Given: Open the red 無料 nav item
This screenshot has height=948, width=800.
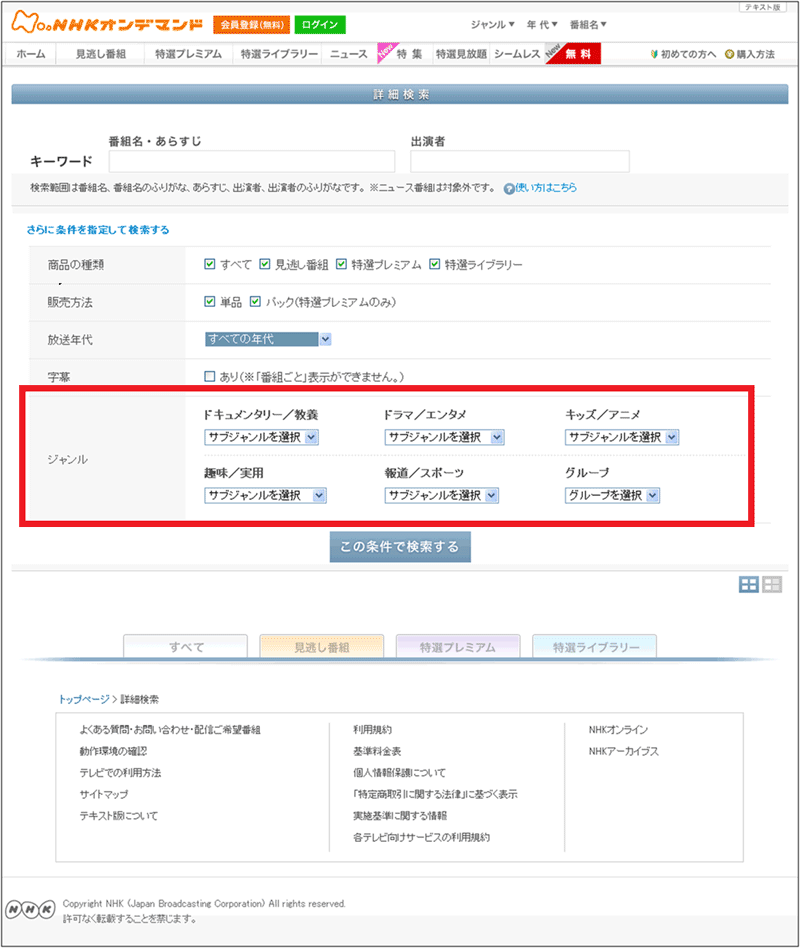Looking at the screenshot, I should coord(574,54).
